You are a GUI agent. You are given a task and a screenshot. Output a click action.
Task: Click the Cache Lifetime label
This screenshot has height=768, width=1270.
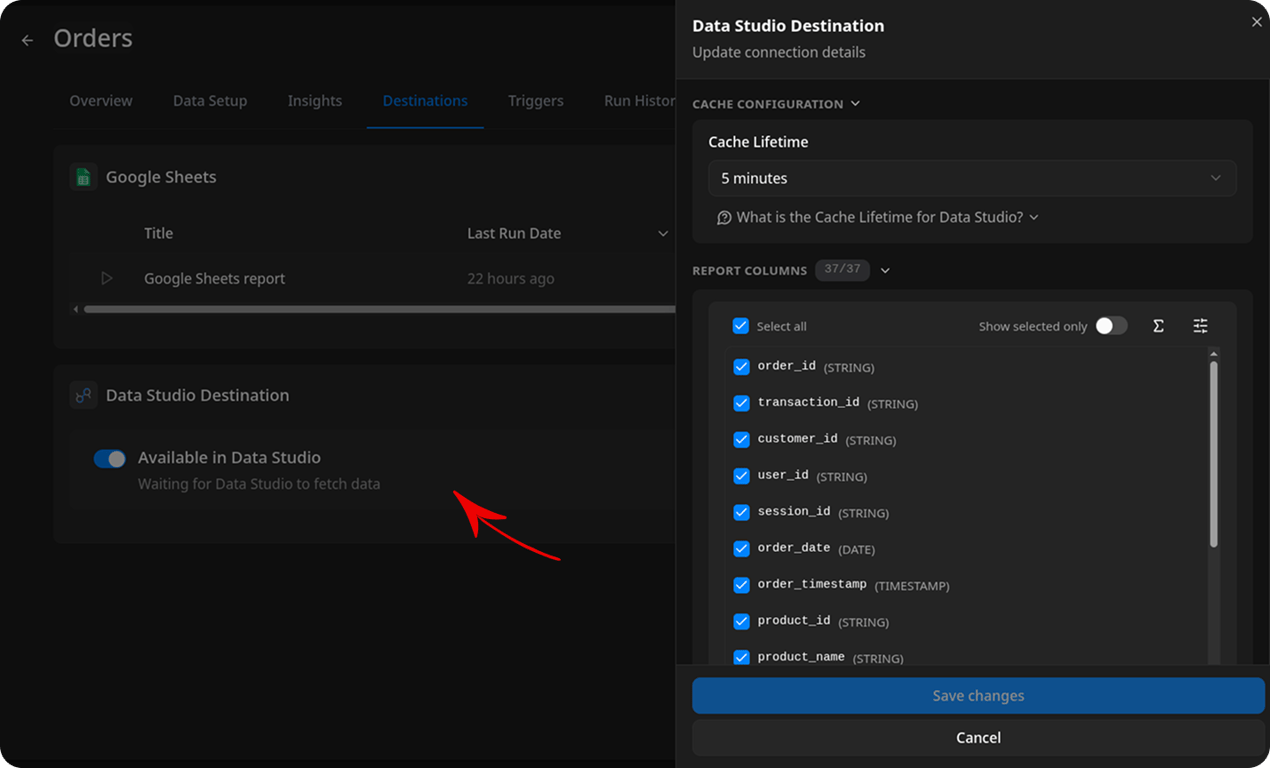(758, 142)
